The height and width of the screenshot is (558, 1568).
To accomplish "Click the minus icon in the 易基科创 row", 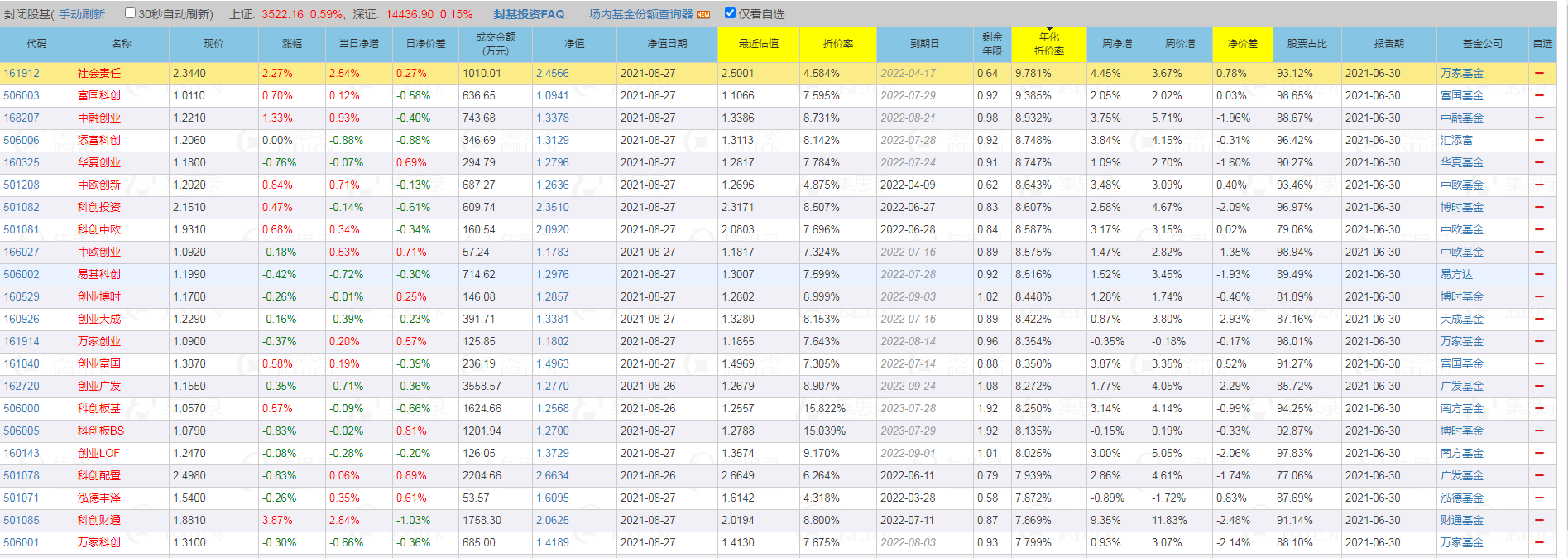I will 1539,275.
